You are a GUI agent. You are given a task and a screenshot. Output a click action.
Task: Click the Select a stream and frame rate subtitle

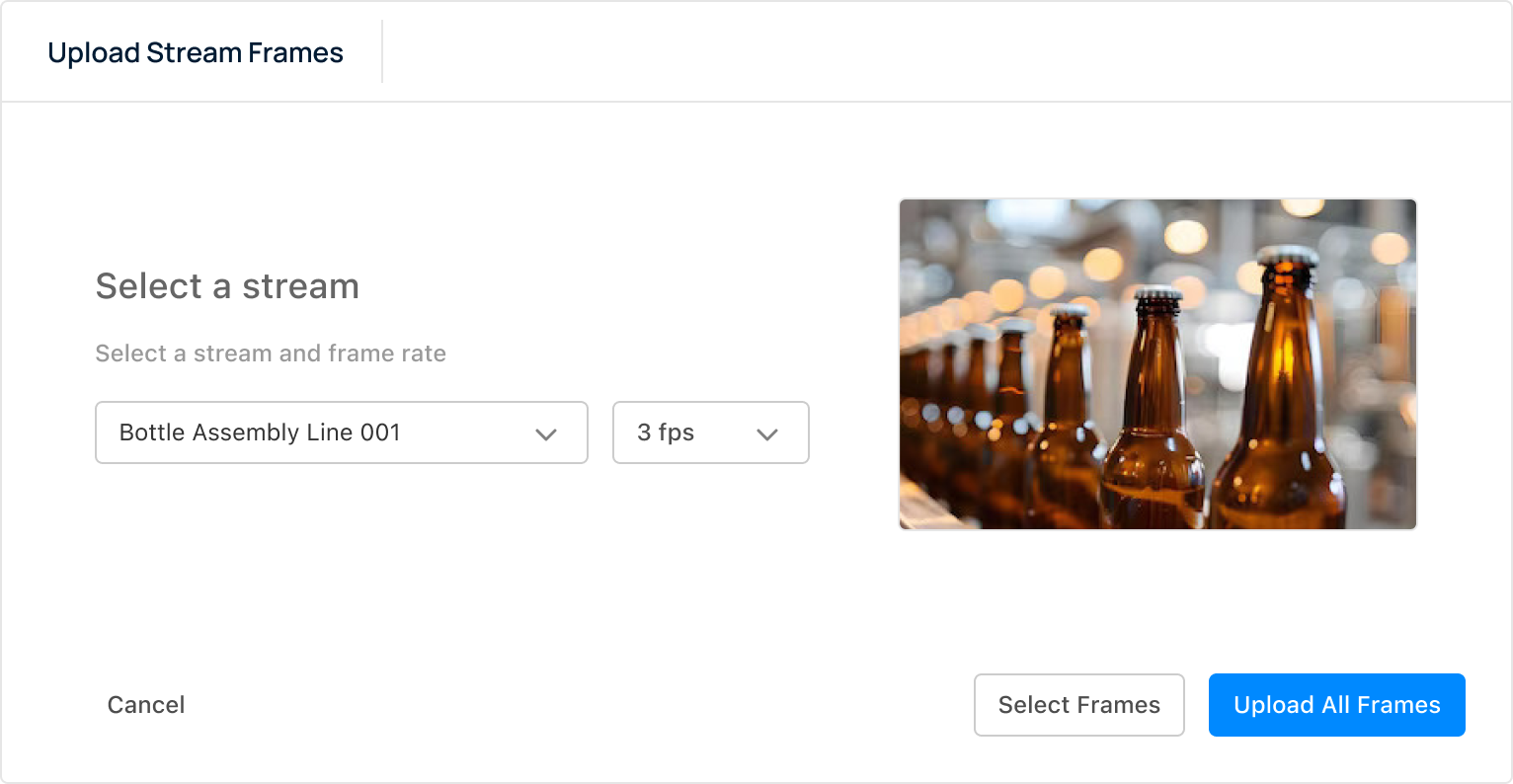pos(271,353)
